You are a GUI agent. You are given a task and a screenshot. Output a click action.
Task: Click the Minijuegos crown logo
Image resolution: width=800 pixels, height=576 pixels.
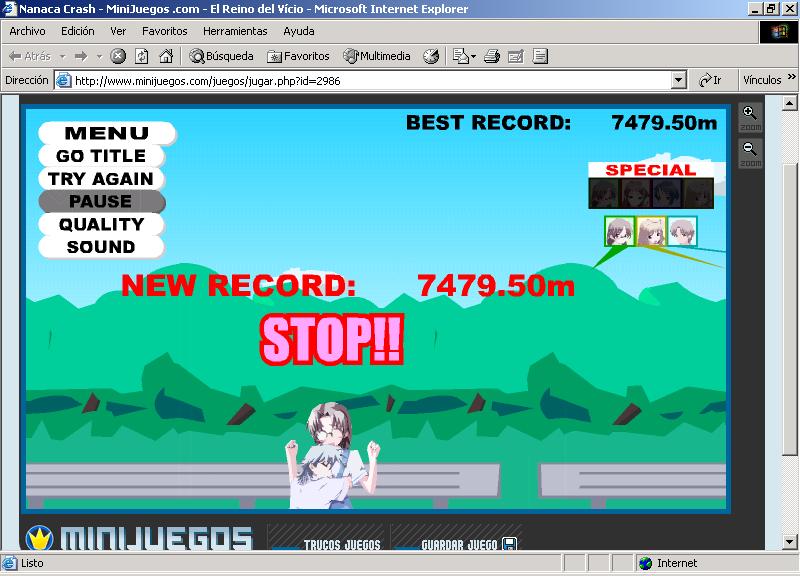tap(39, 538)
